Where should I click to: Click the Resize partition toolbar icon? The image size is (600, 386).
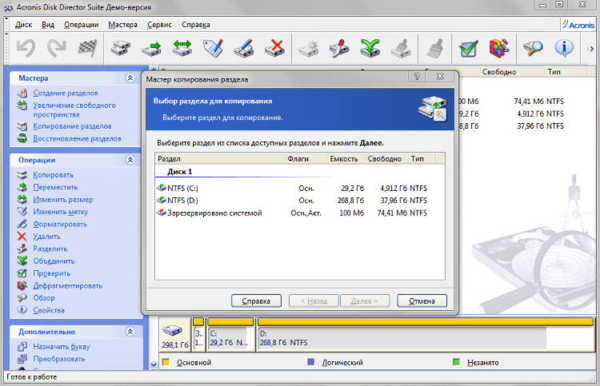click(x=182, y=48)
